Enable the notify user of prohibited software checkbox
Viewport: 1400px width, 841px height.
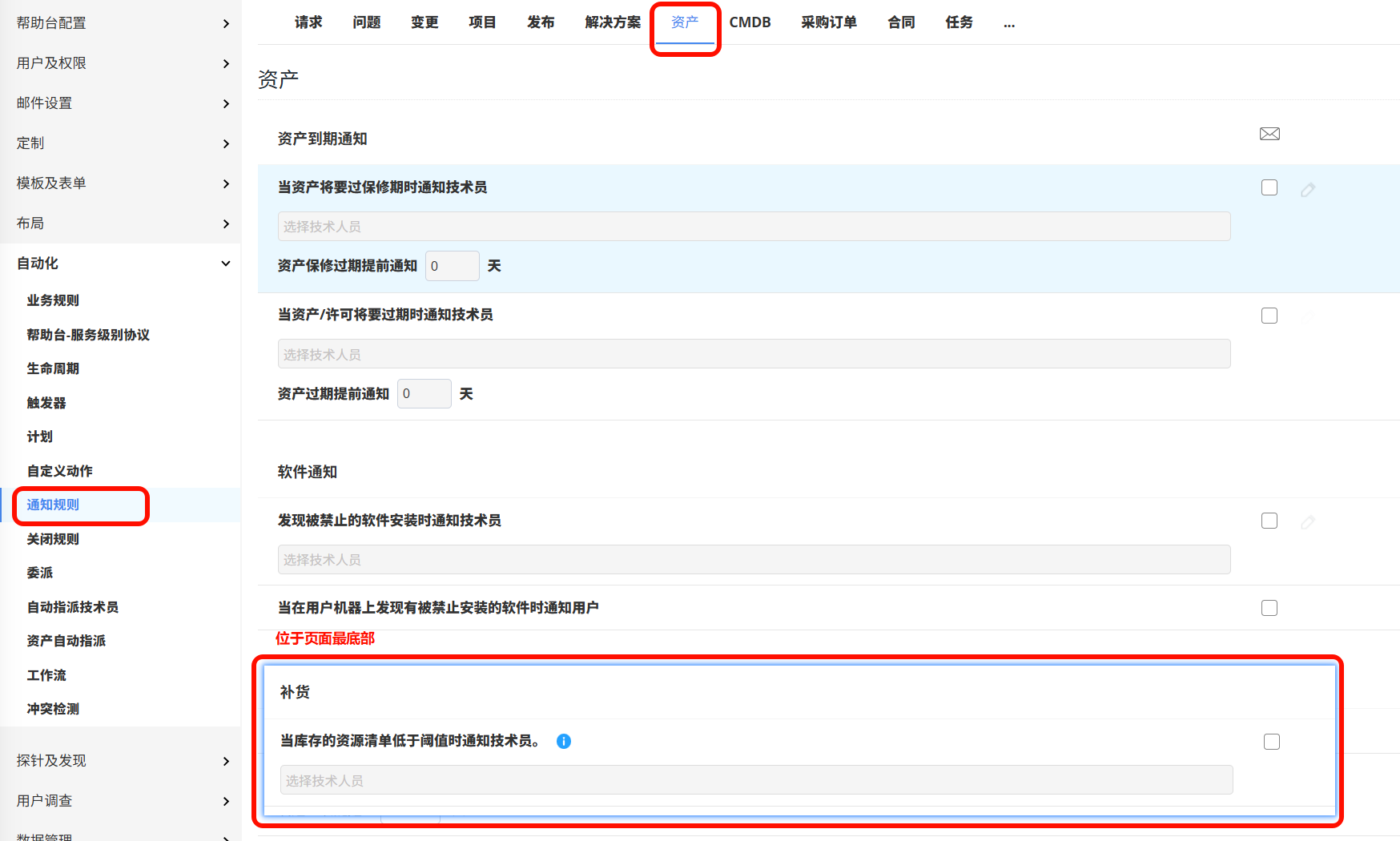tap(1269, 608)
